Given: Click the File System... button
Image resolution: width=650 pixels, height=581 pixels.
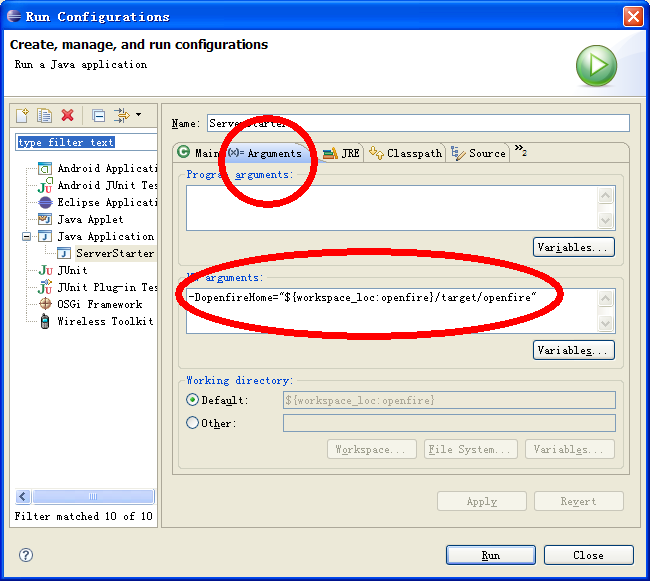Looking at the screenshot, I should click(471, 450).
